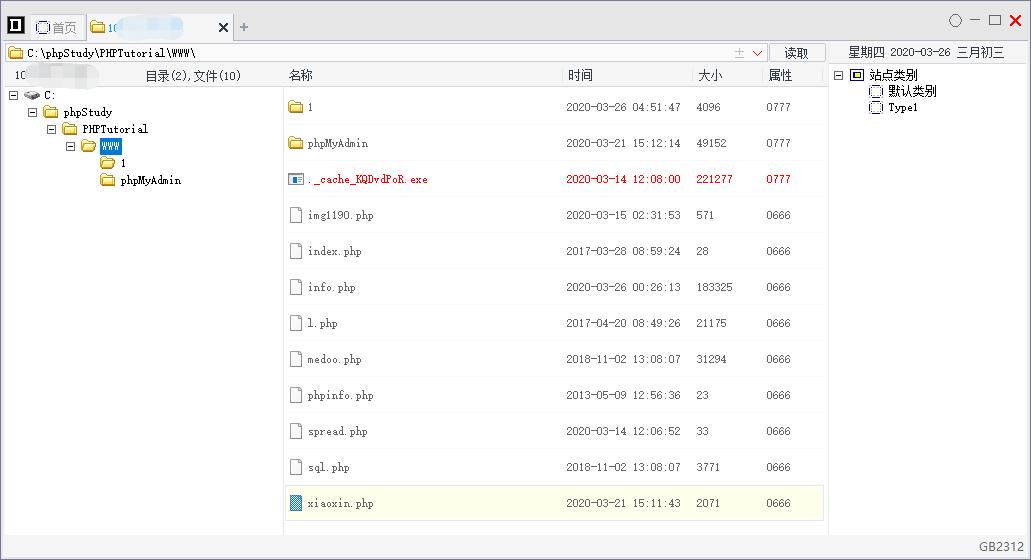Click file icon of medoo.php
This screenshot has width=1031, height=560.
(x=296, y=360)
